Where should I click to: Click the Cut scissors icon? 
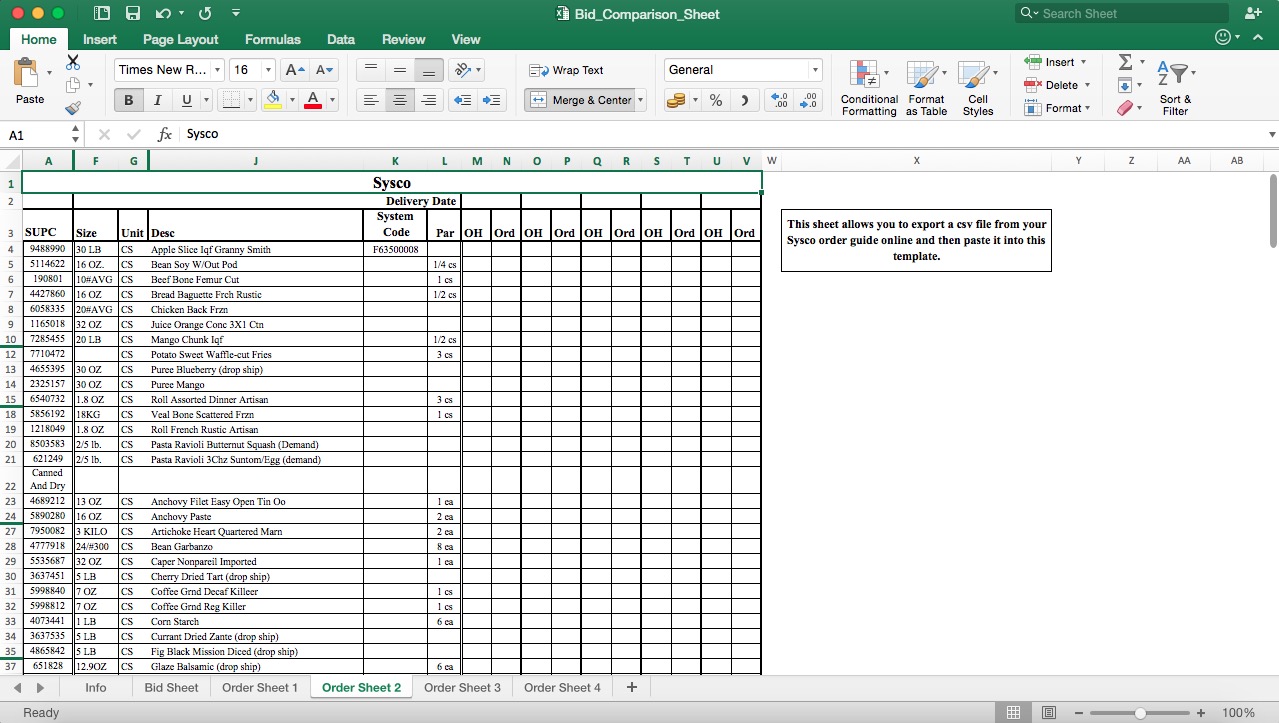(73, 63)
